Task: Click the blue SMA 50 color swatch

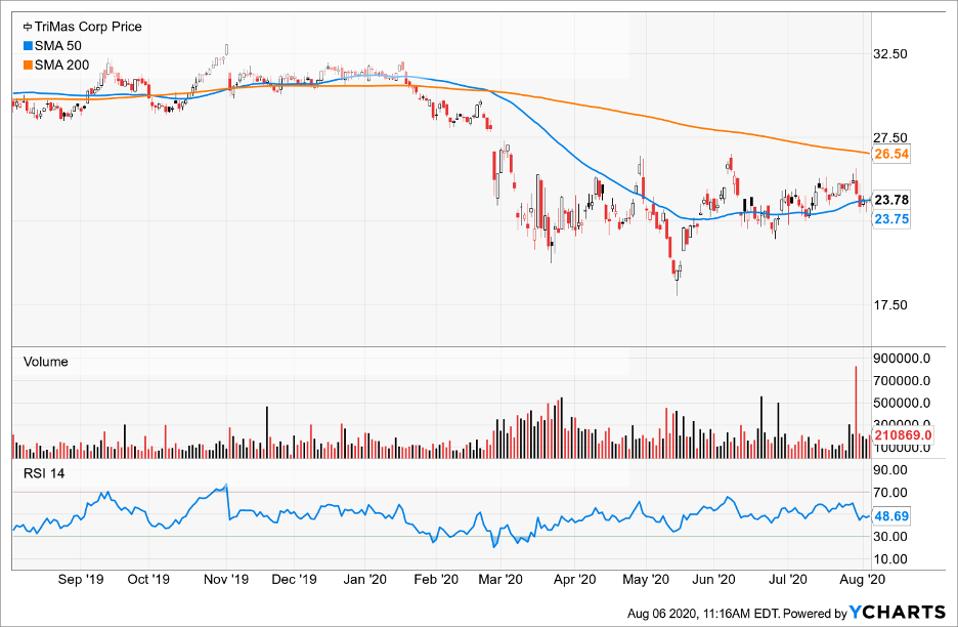Action: coord(27,46)
